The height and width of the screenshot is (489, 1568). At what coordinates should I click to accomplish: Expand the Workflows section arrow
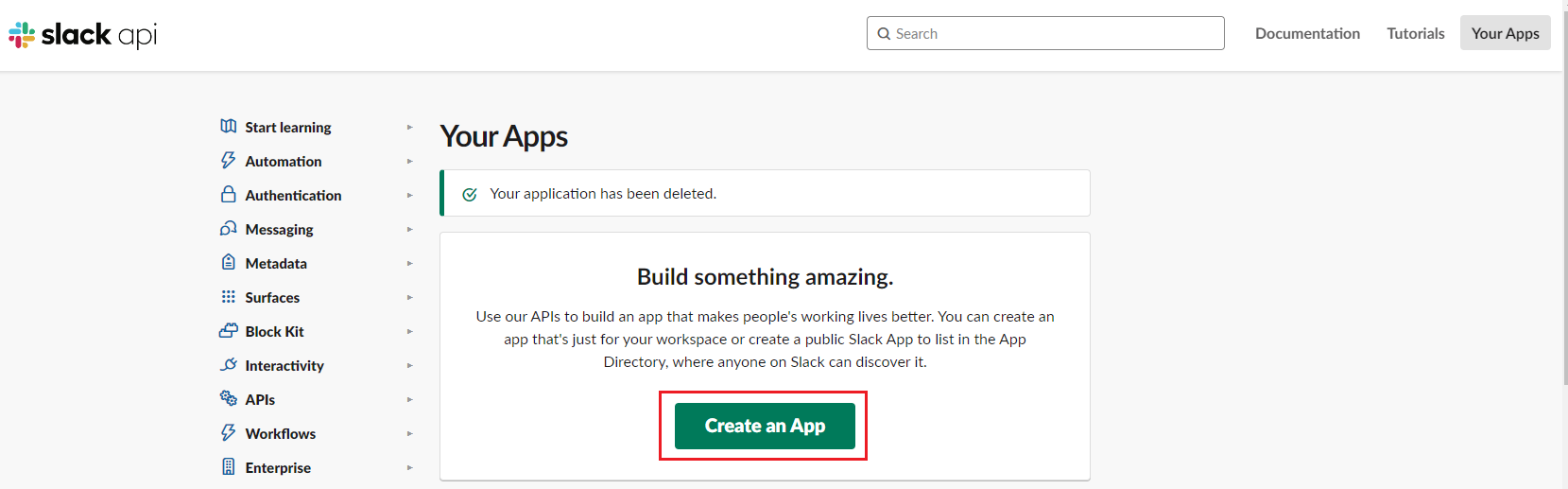409,433
